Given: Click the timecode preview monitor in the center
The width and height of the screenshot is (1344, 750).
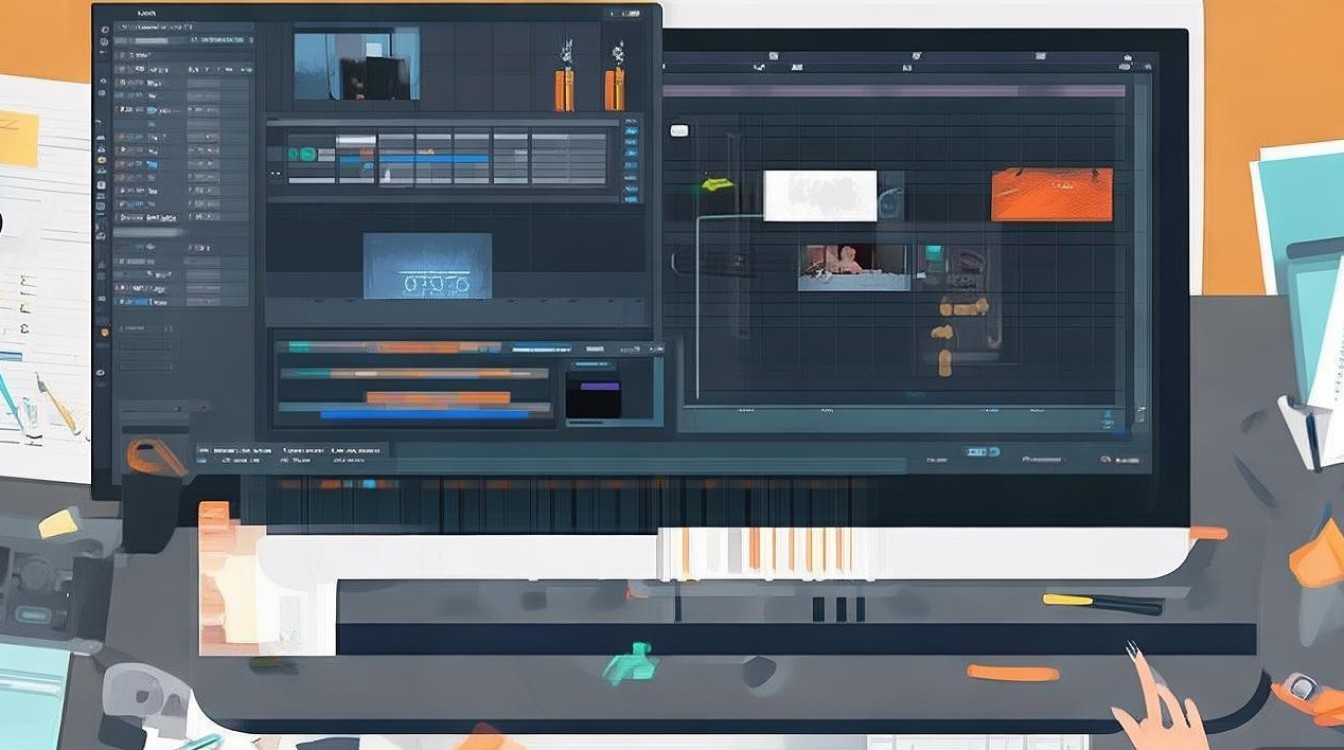Looking at the screenshot, I should [427, 266].
